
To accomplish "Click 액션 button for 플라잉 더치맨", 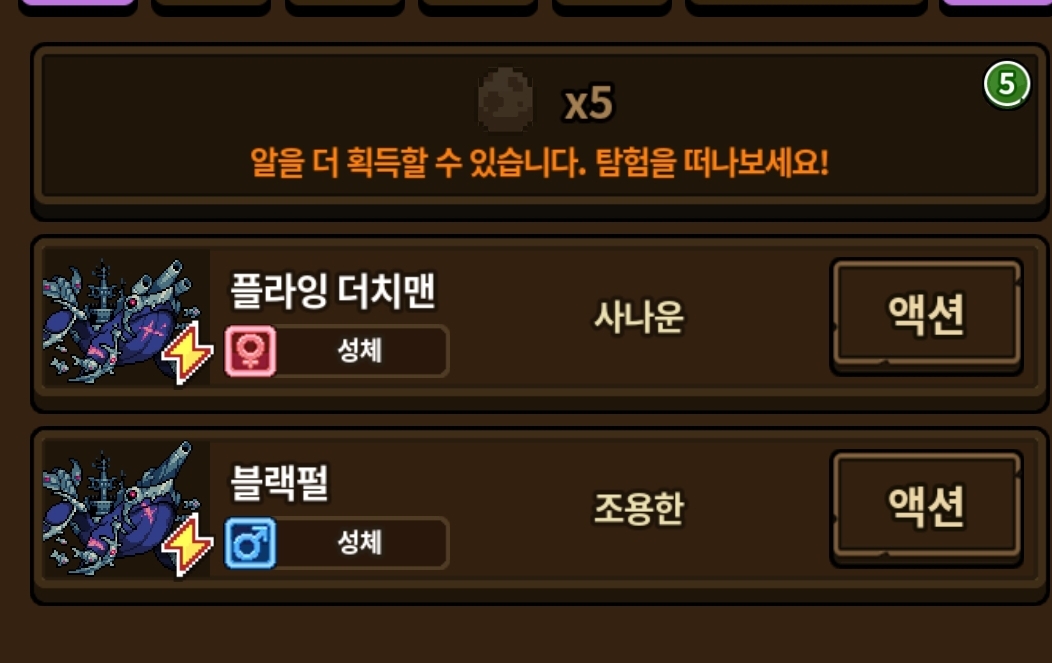I will [927, 315].
